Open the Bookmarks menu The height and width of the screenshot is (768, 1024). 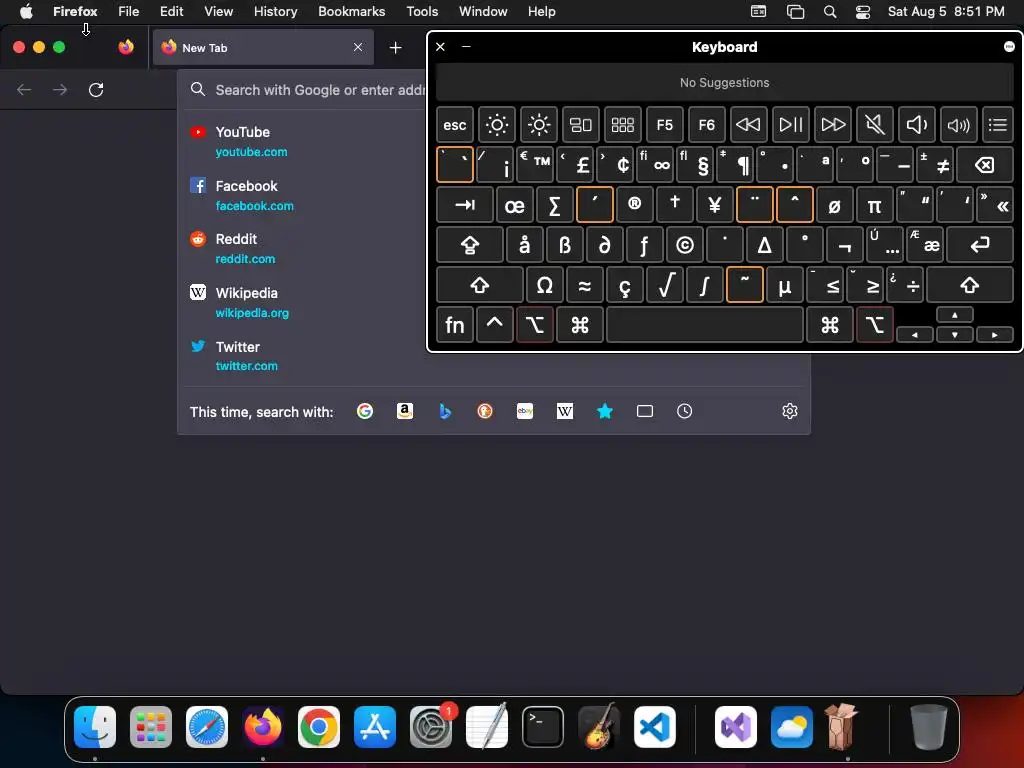coord(351,11)
